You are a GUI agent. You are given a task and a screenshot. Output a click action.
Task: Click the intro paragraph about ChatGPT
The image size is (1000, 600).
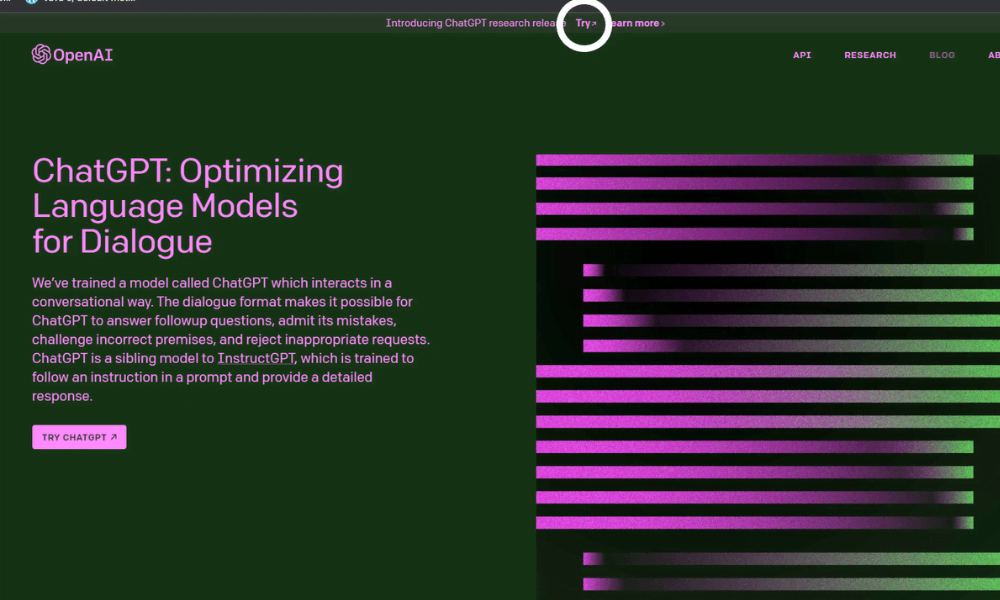[230, 339]
